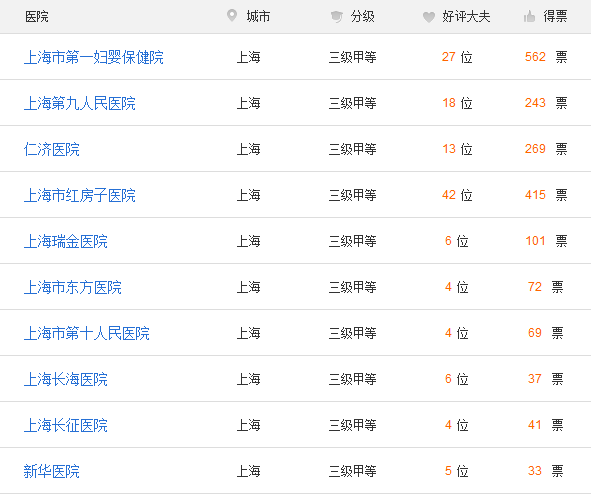Click the 562 vote count
The width and height of the screenshot is (594, 497).
tap(535, 57)
